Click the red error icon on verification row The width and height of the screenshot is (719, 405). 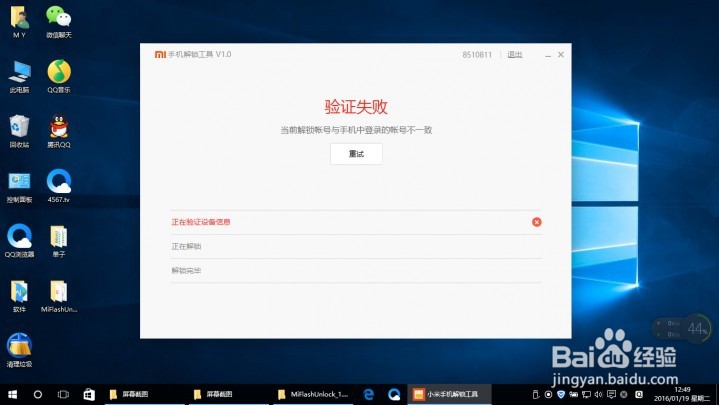coord(536,222)
